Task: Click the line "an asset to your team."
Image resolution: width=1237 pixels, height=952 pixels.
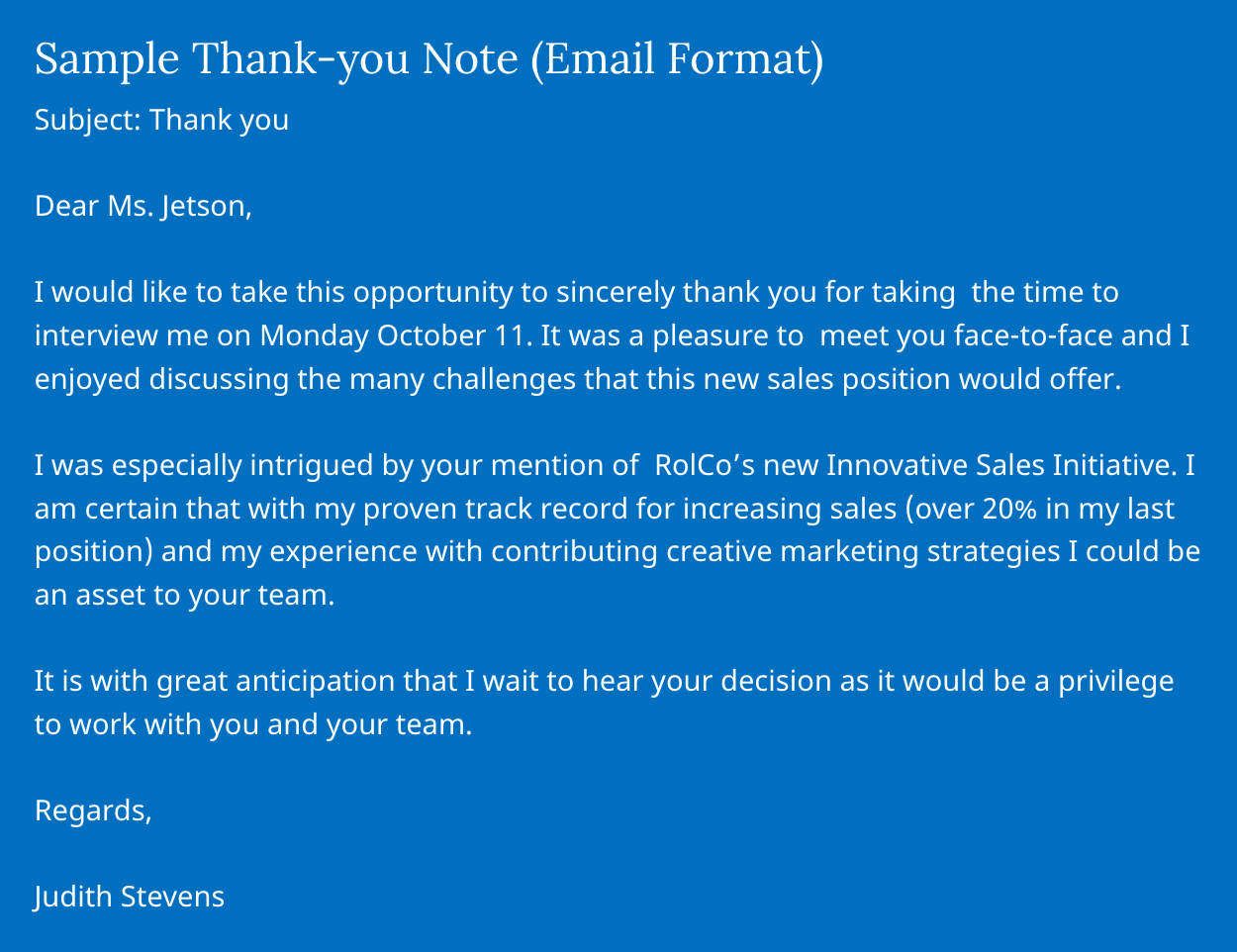Action: click(185, 595)
